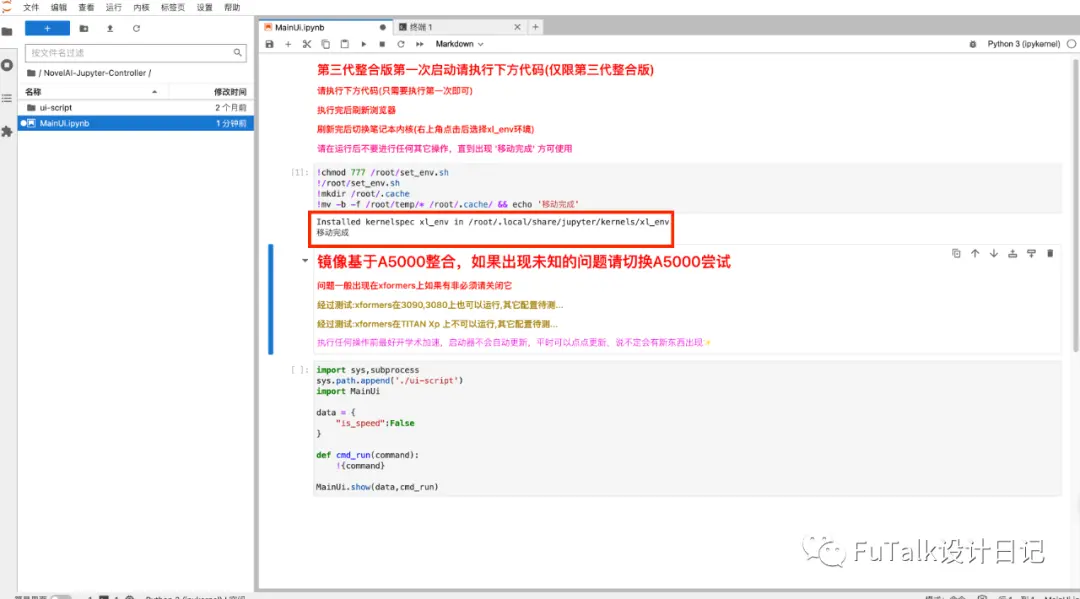Open a new launcher with the blue plus button
This screenshot has height=599, width=1080.
click(x=48, y=28)
